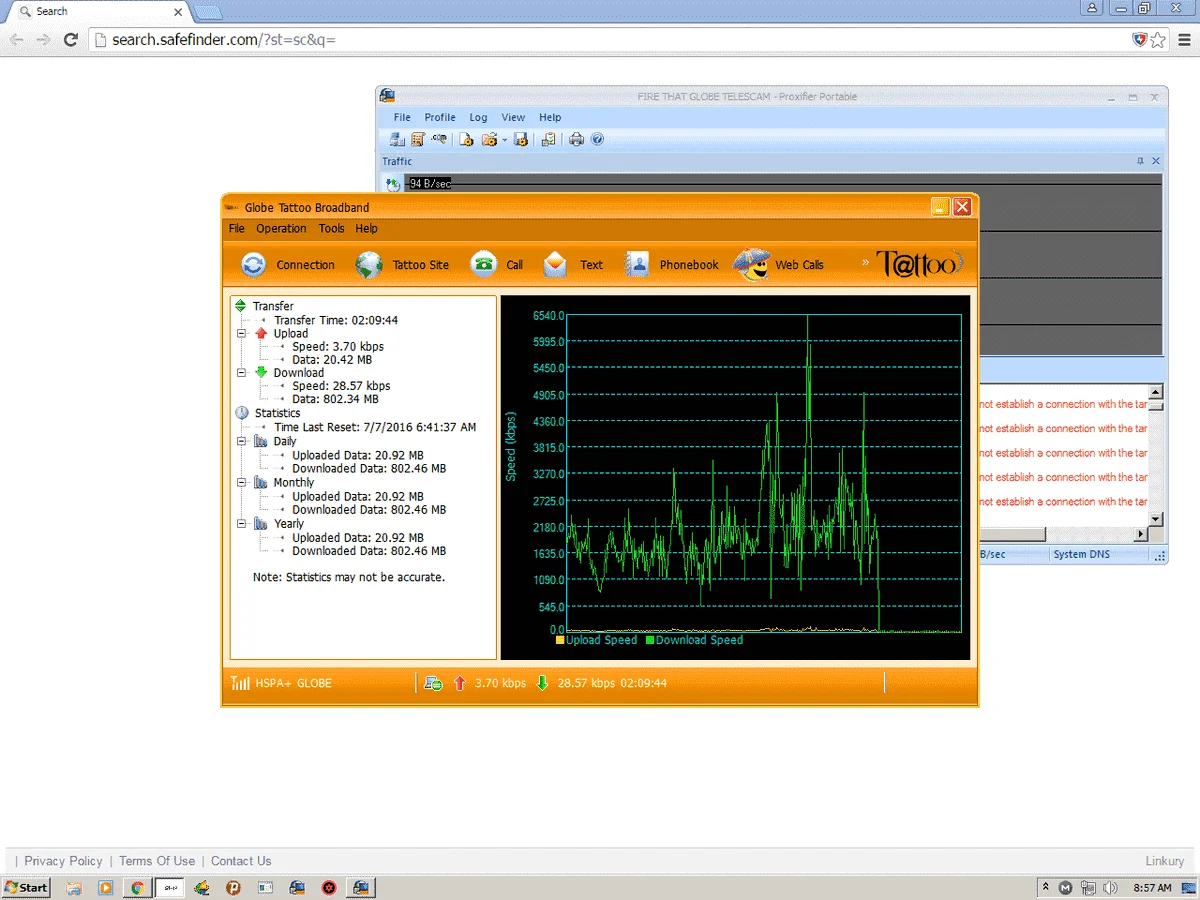The height and width of the screenshot is (900, 1200).
Task: Close the Proxifier Traffic pane
Action: pos(1156,161)
